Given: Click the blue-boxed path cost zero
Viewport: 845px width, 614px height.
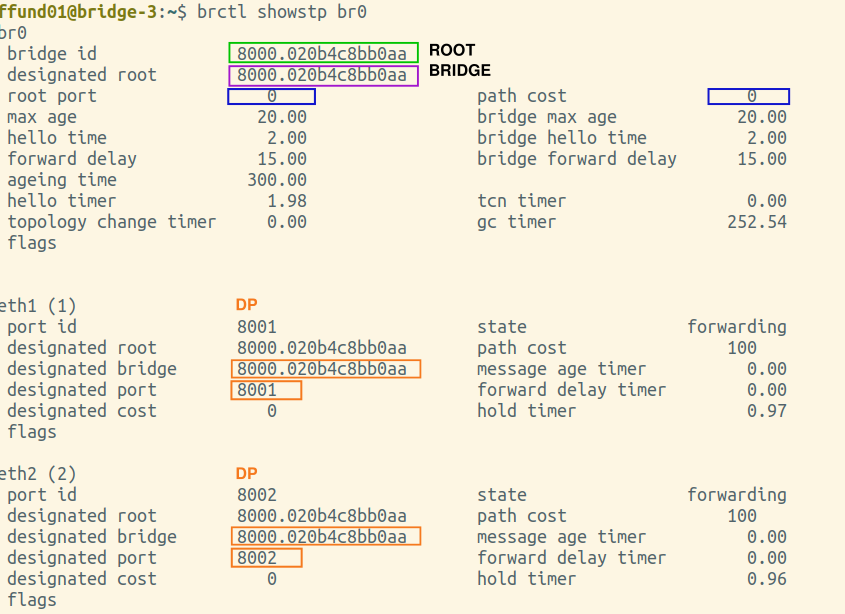Looking at the screenshot, I should pyautogui.click(x=749, y=96).
